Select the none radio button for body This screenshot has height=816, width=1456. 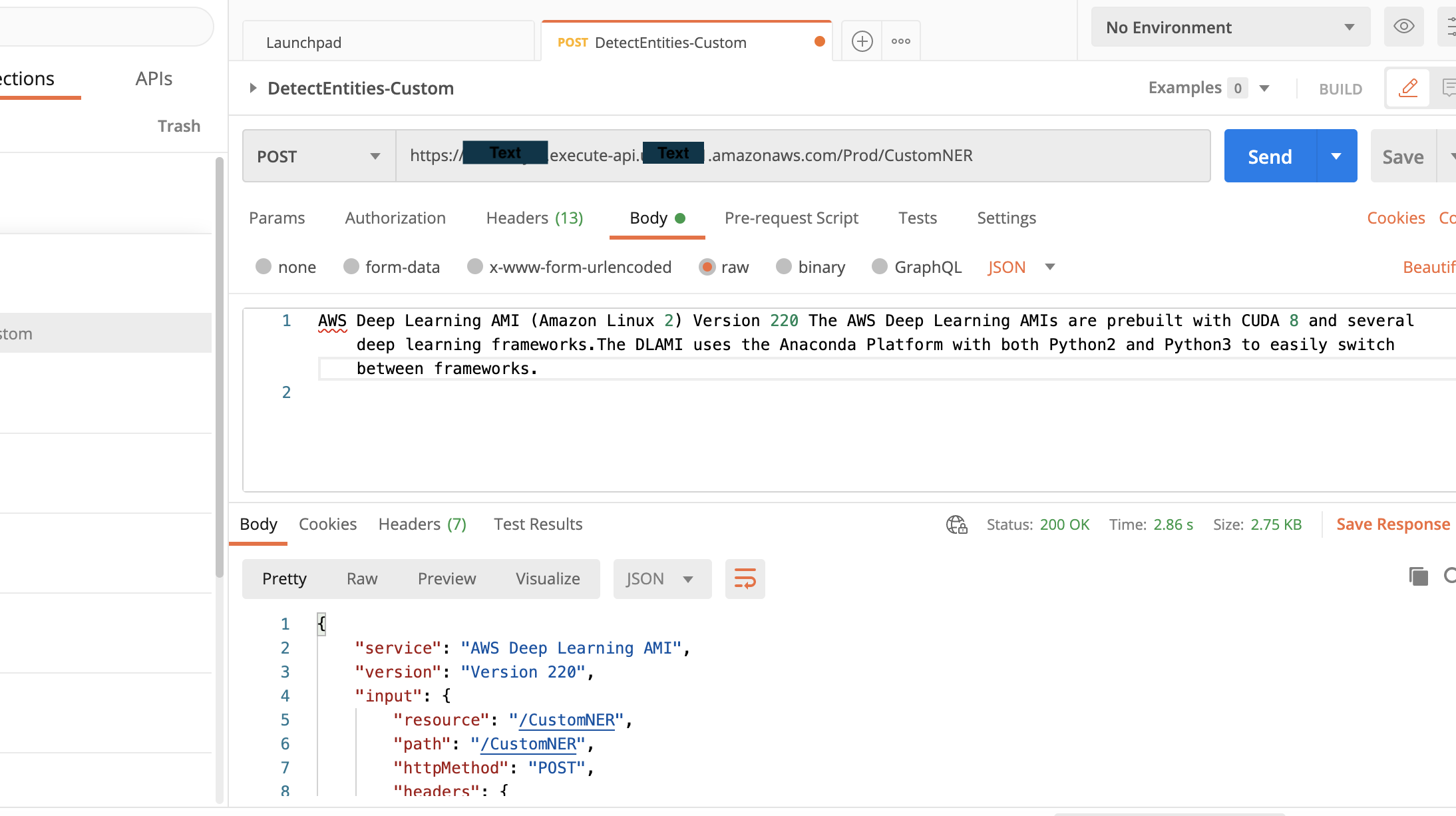click(x=263, y=267)
